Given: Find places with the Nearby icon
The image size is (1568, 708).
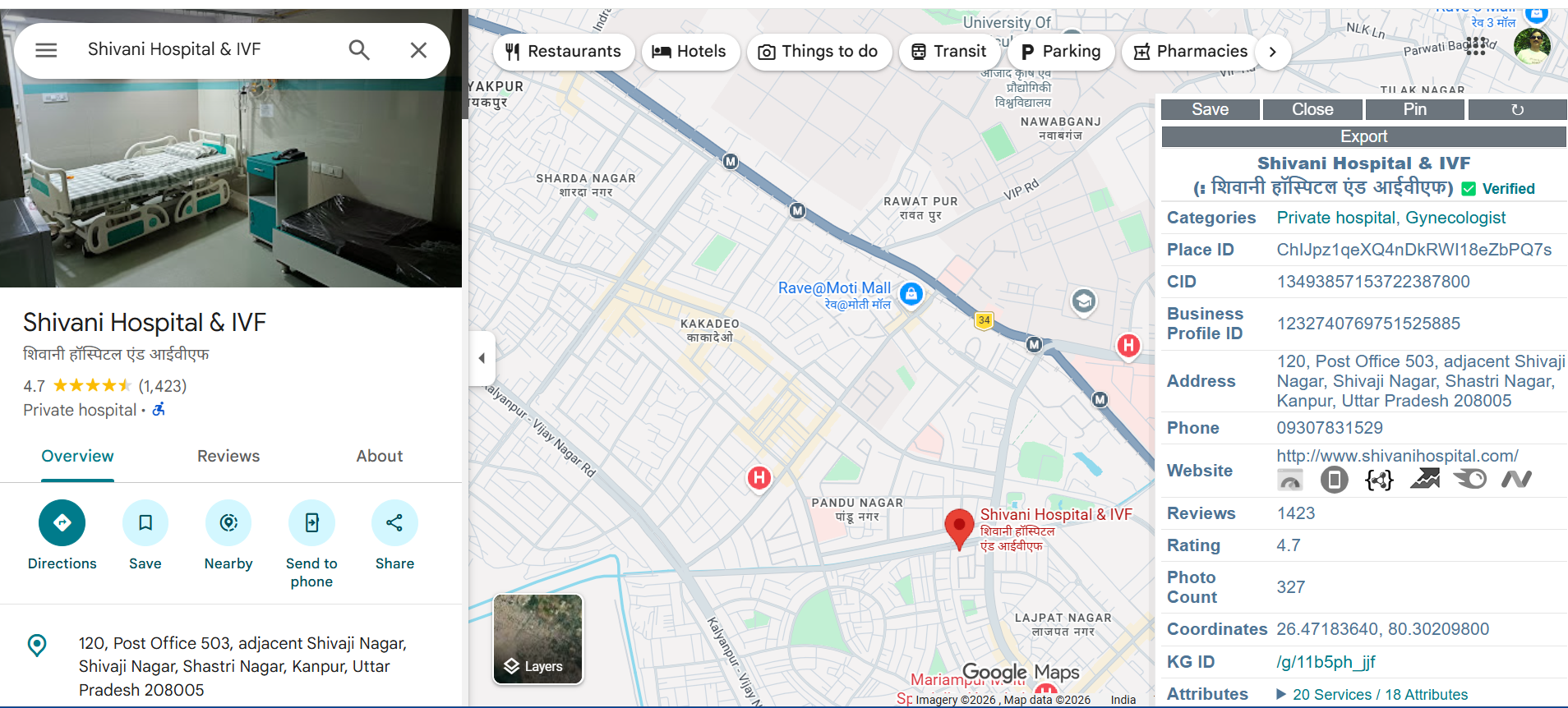Looking at the screenshot, I should coord(228,522).
